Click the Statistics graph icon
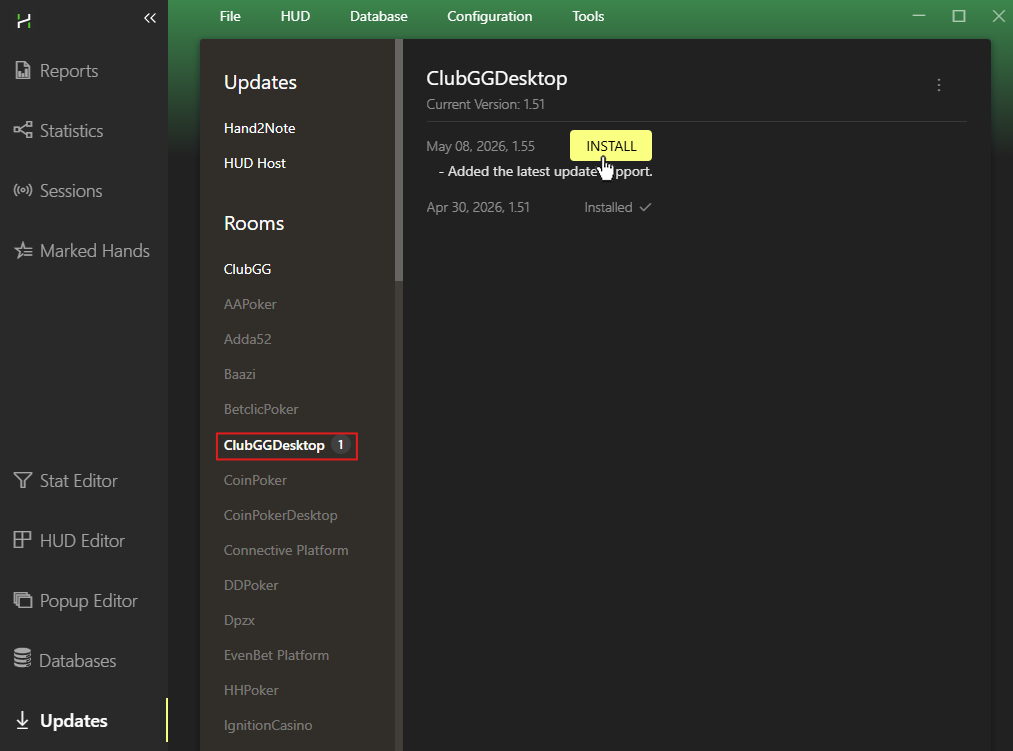This screenshot has width=1013, height=751. coord(23,130)
